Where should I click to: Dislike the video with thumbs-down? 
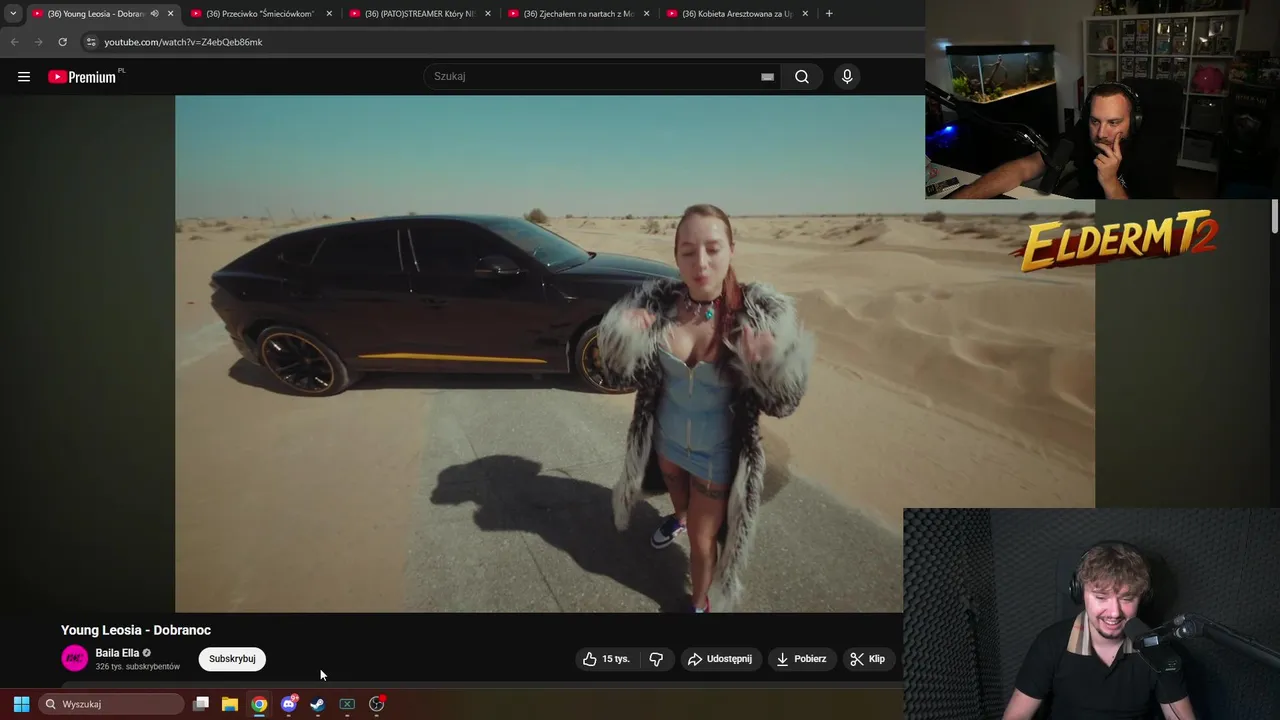(x=657, y=659)
